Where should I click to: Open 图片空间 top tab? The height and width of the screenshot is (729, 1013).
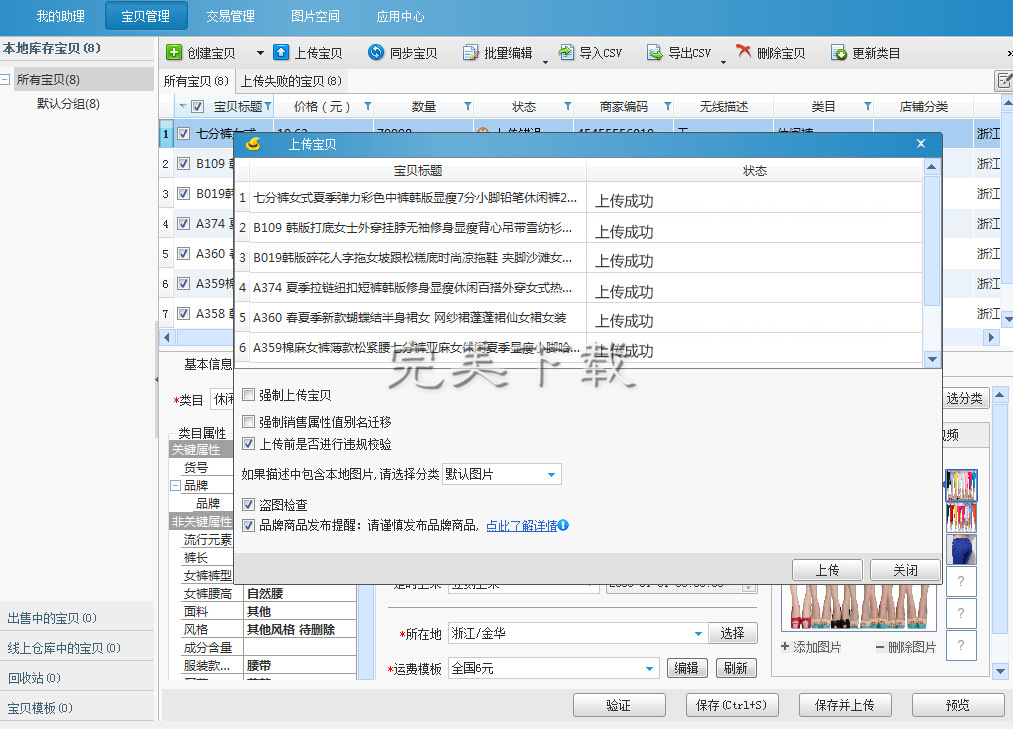click(x=315, y=16)
